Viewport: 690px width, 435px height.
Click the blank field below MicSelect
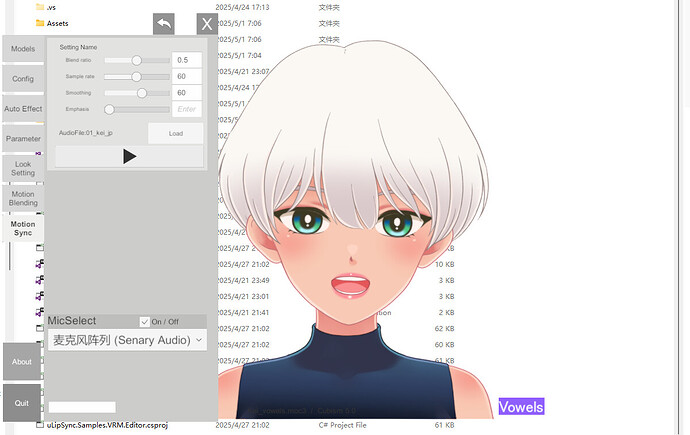[82, 407]
